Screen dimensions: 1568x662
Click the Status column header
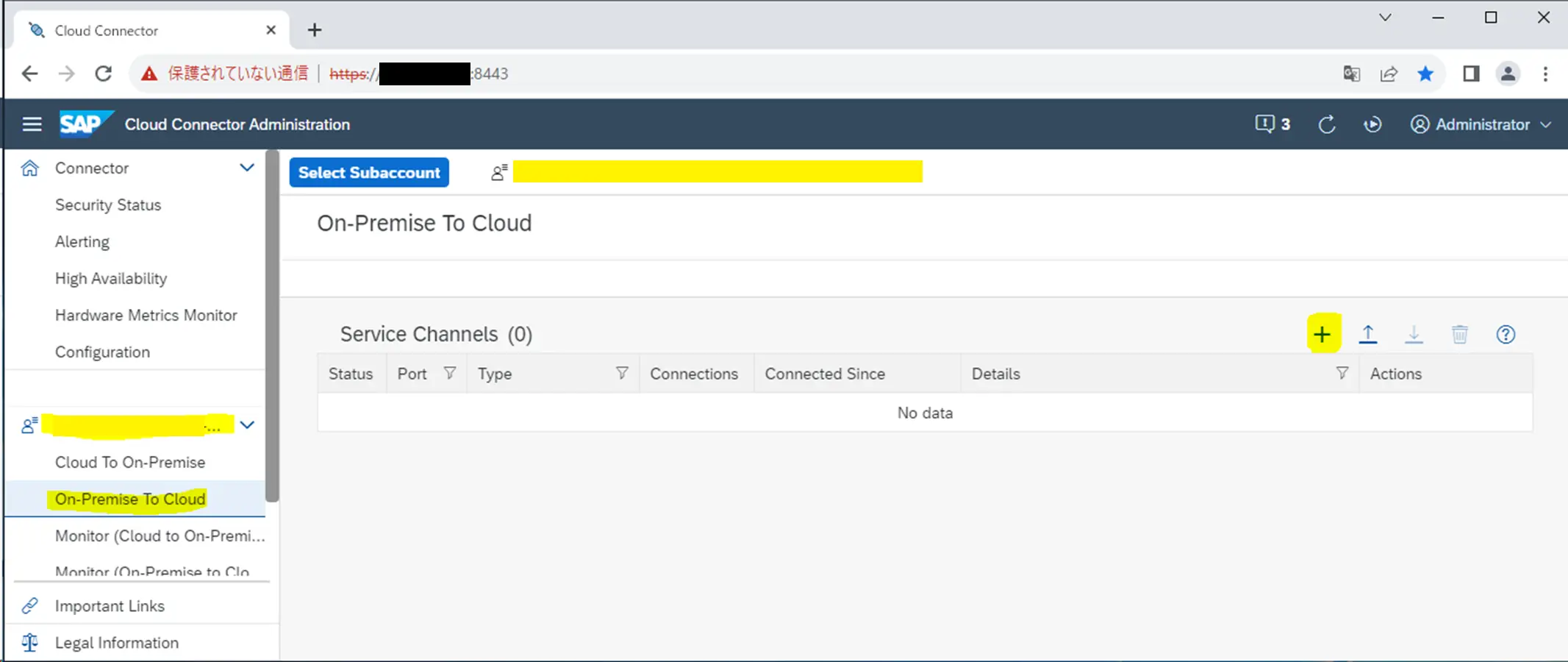pos(351,373)
